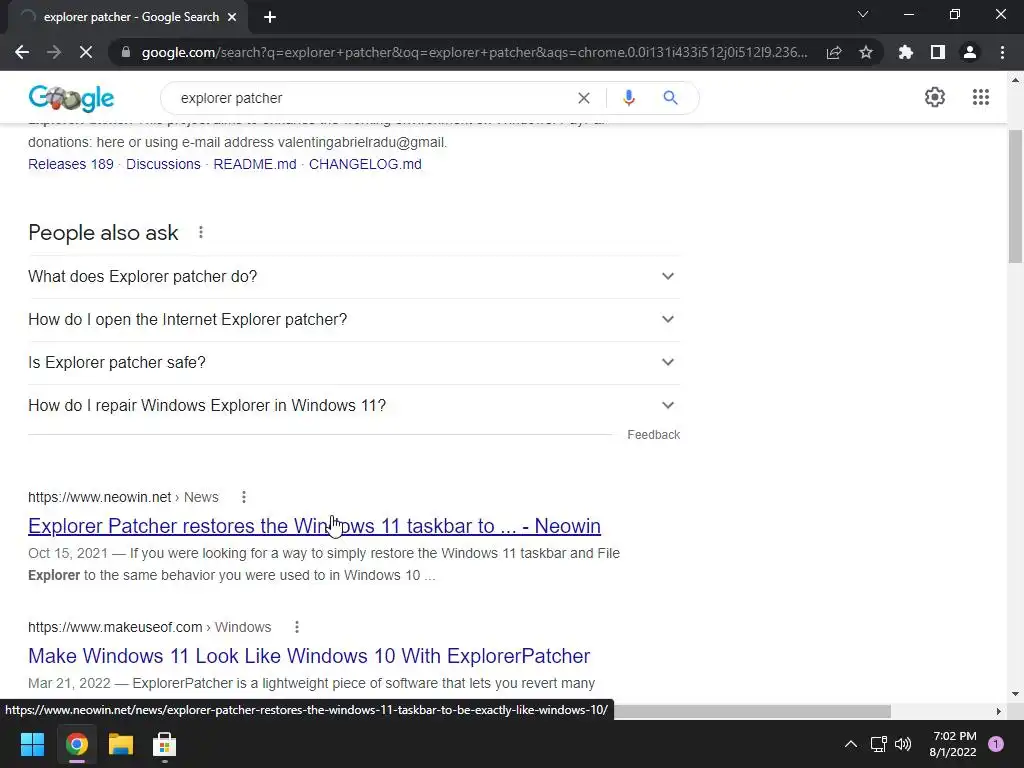Click the address bar URL
Viewport: 1024px width, 768px height.
tap(474, 52)
